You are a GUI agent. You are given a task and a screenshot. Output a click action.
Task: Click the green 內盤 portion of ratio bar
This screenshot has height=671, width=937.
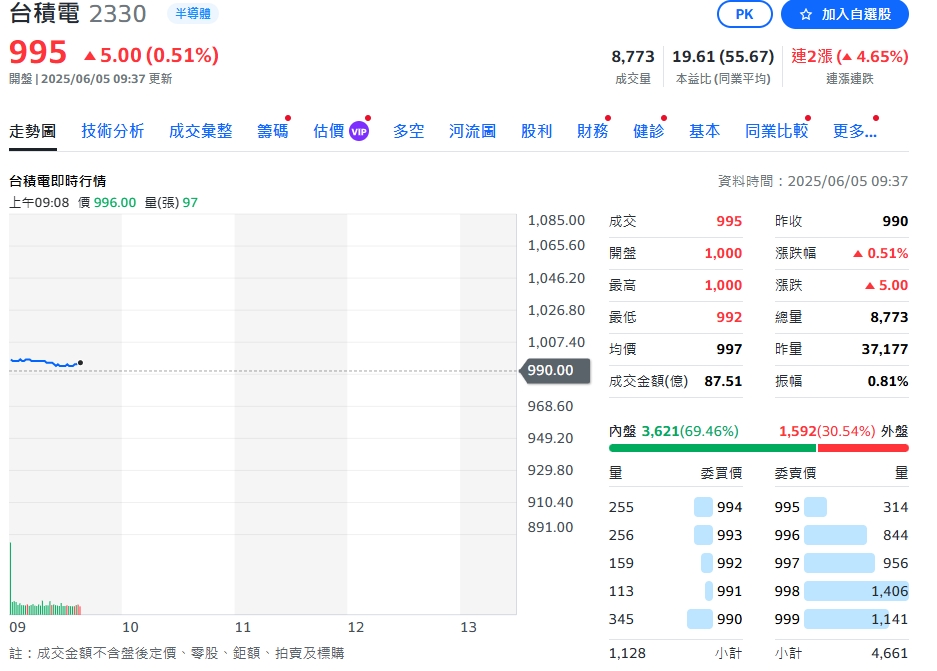(x=712, y=448)
